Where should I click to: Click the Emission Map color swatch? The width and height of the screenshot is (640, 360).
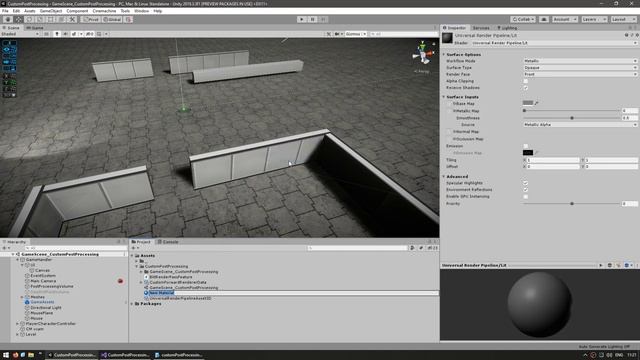click(528, 153)
